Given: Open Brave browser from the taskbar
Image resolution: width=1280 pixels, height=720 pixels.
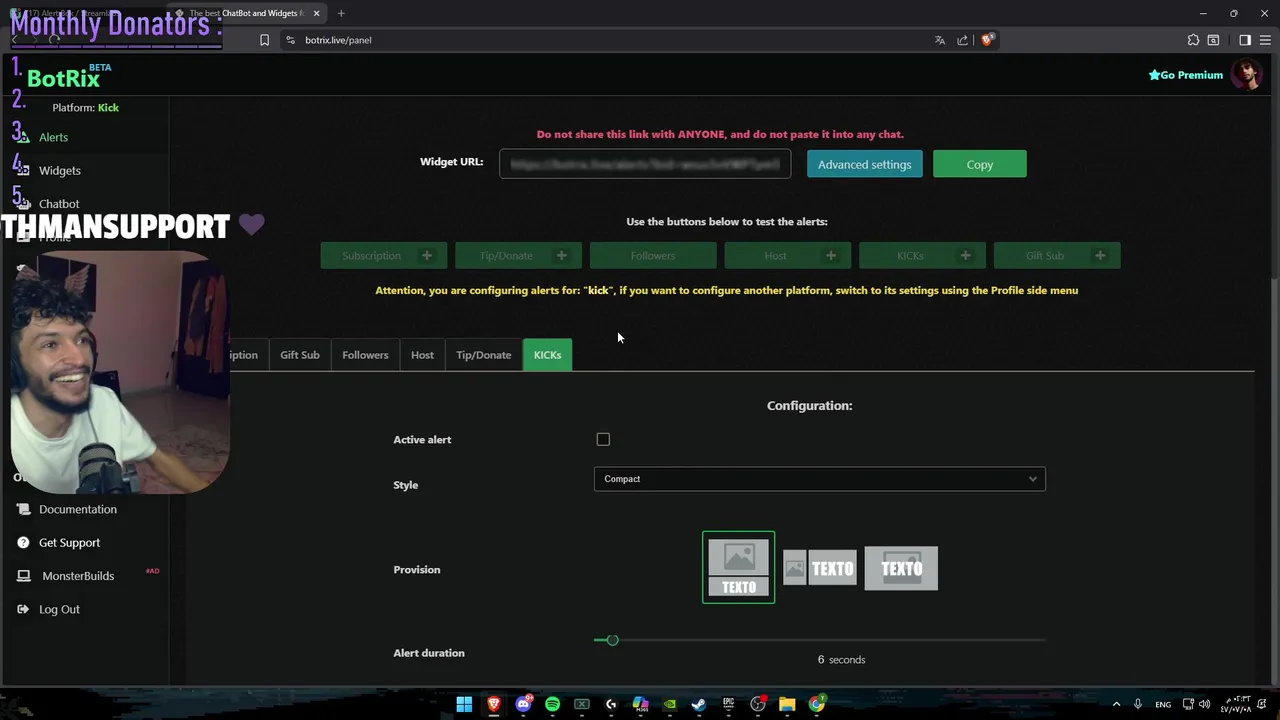Looking at the screenshot, I should coord(493,704).
